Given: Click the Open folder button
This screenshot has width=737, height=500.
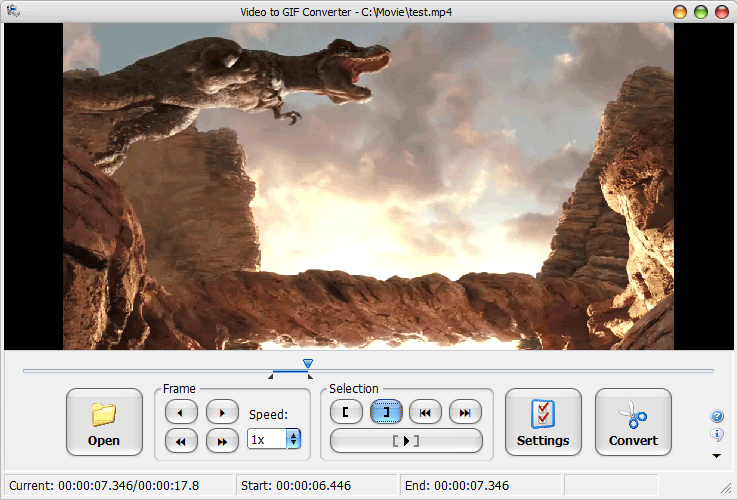Looking at the screenshot, I should (104, 422).
